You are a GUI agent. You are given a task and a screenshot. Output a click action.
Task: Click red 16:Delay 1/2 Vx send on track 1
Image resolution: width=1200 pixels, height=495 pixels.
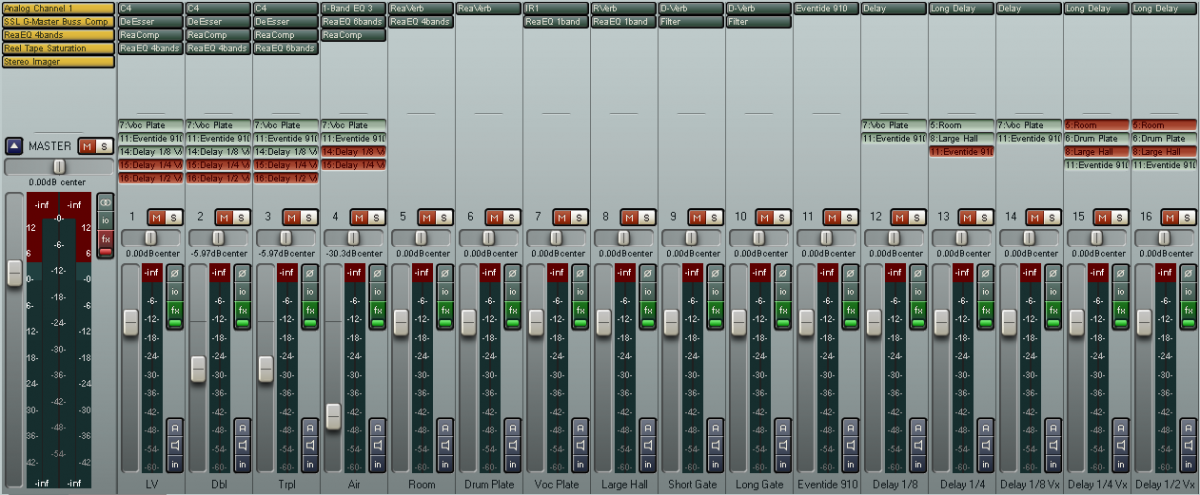coord(150,177)
